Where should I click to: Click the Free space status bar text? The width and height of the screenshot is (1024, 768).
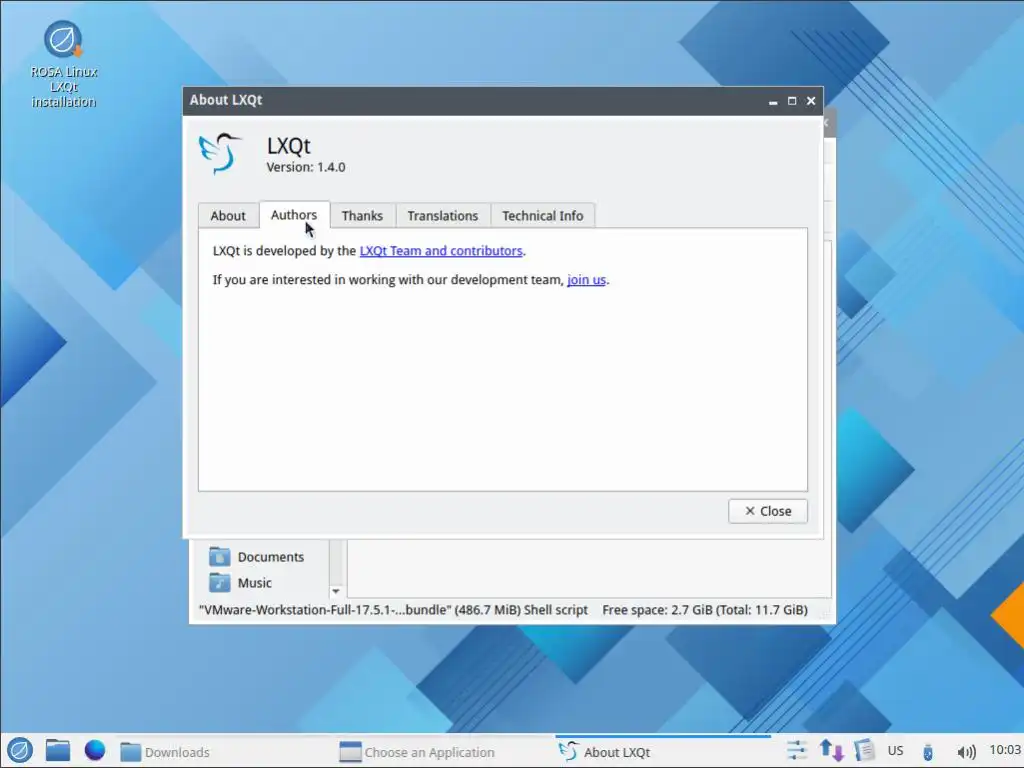(705, 610)
